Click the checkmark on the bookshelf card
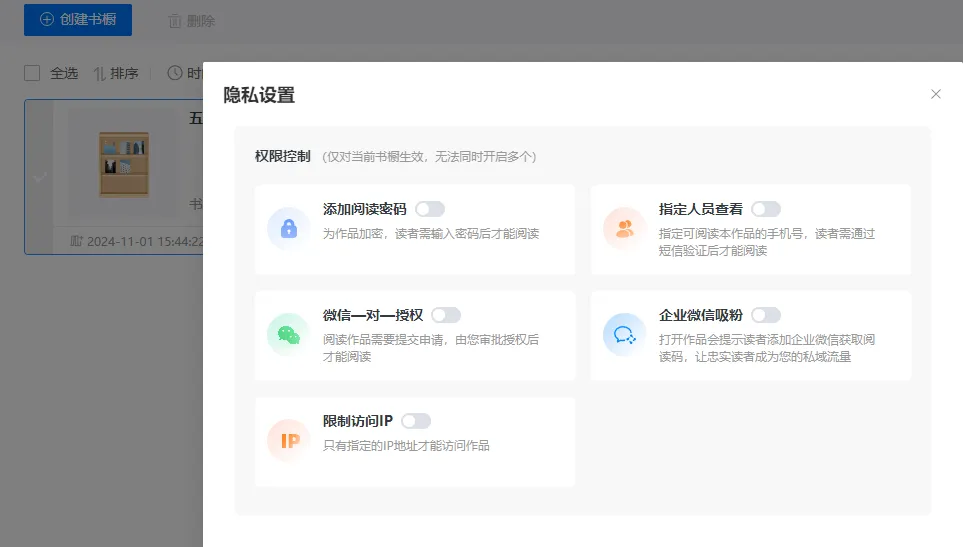The image size is (963, 547). pos(39,177)
